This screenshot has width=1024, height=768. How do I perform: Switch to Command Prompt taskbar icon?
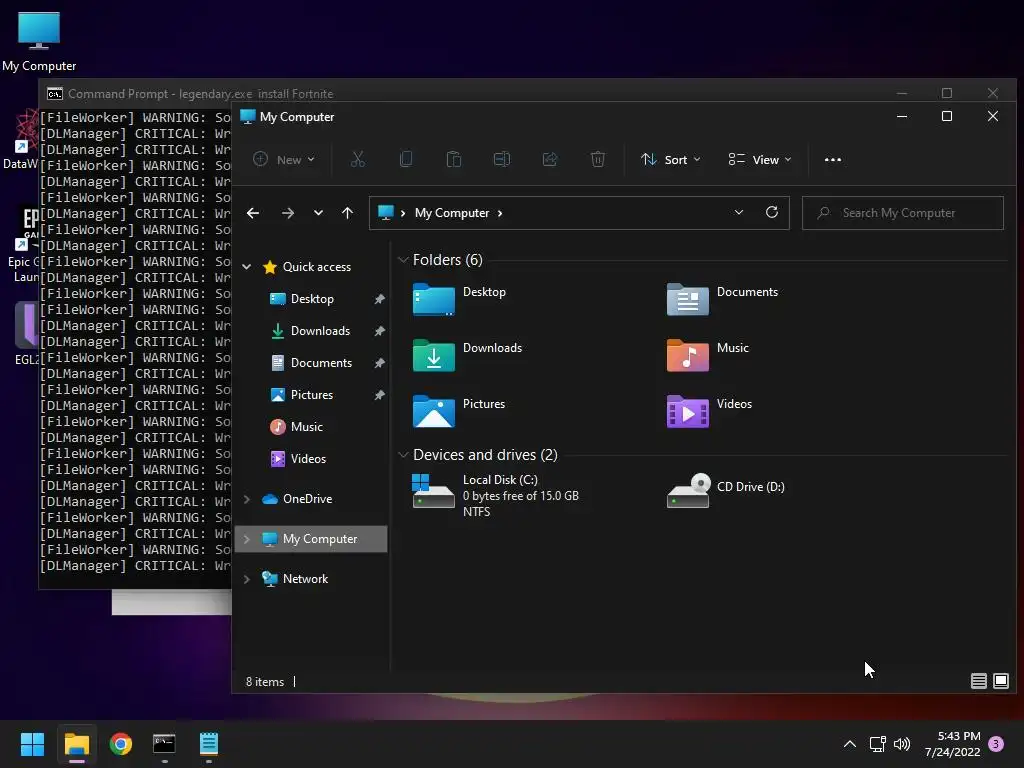coord(164,744)
